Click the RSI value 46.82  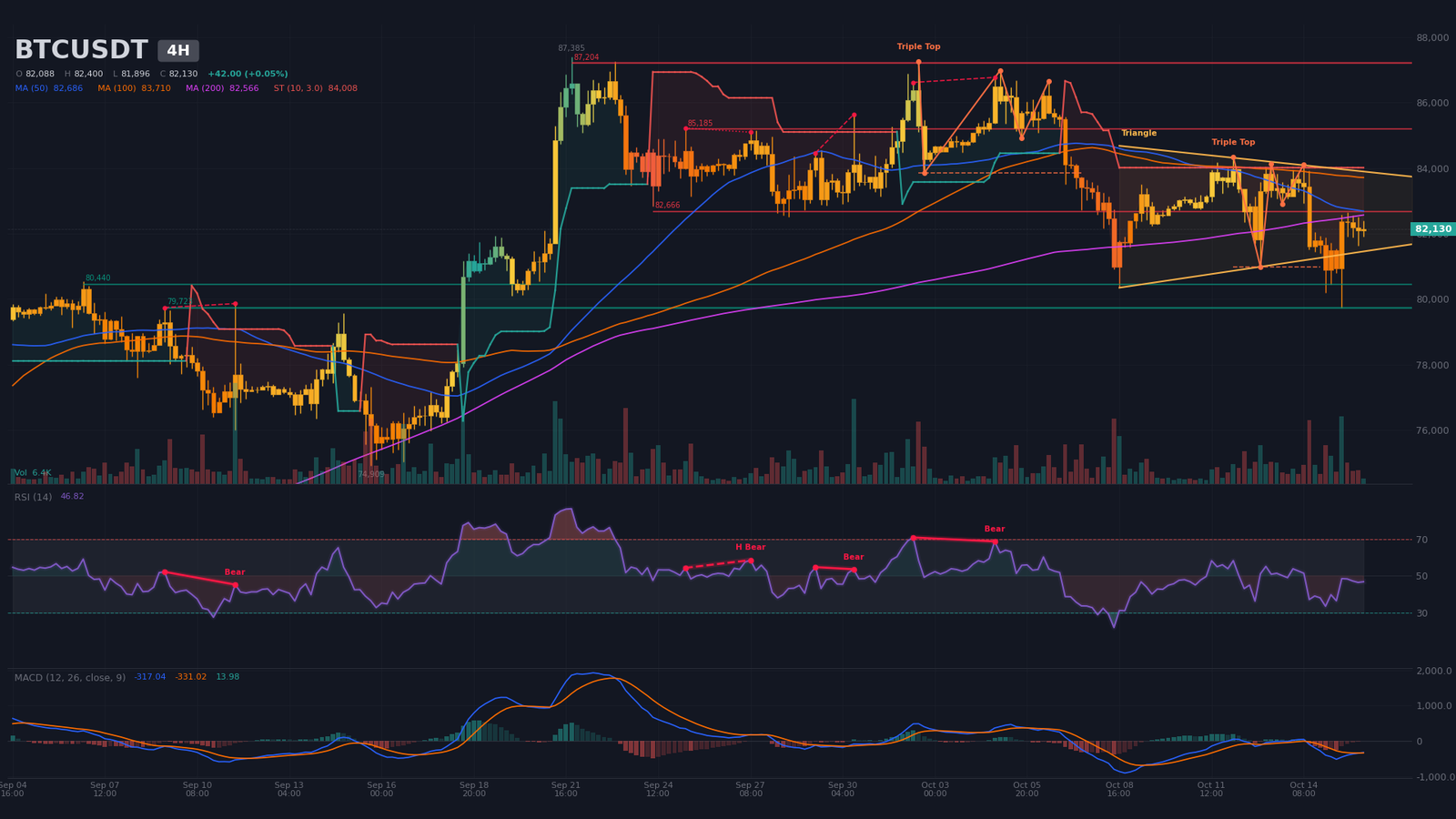(x=72, y=497)
